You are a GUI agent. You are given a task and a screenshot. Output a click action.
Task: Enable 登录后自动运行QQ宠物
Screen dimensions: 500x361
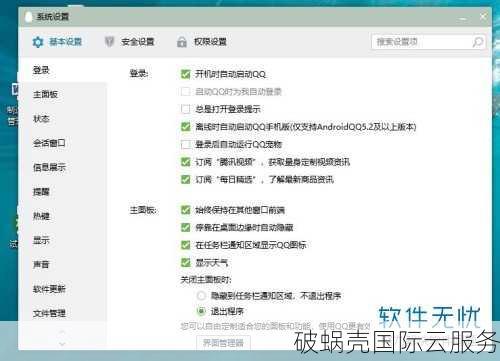(185, 144)
